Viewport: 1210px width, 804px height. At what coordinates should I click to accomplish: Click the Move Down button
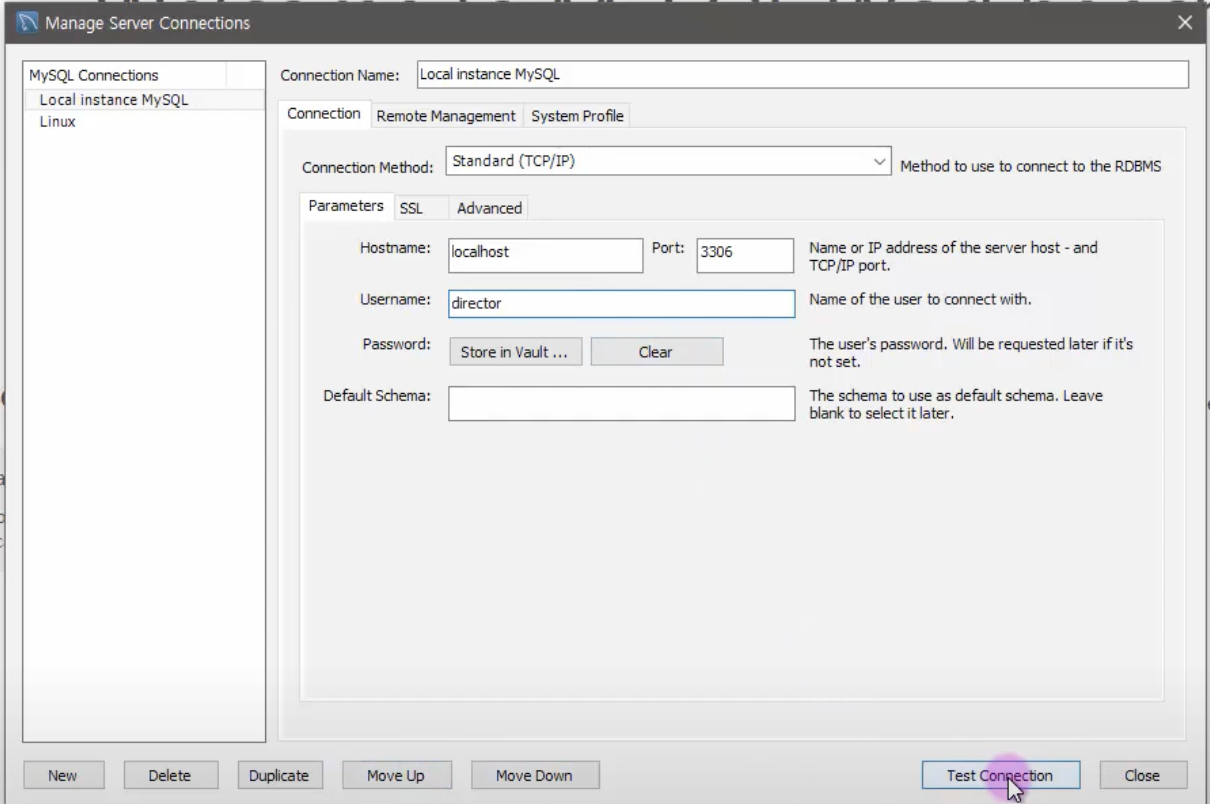pos(534,775)
